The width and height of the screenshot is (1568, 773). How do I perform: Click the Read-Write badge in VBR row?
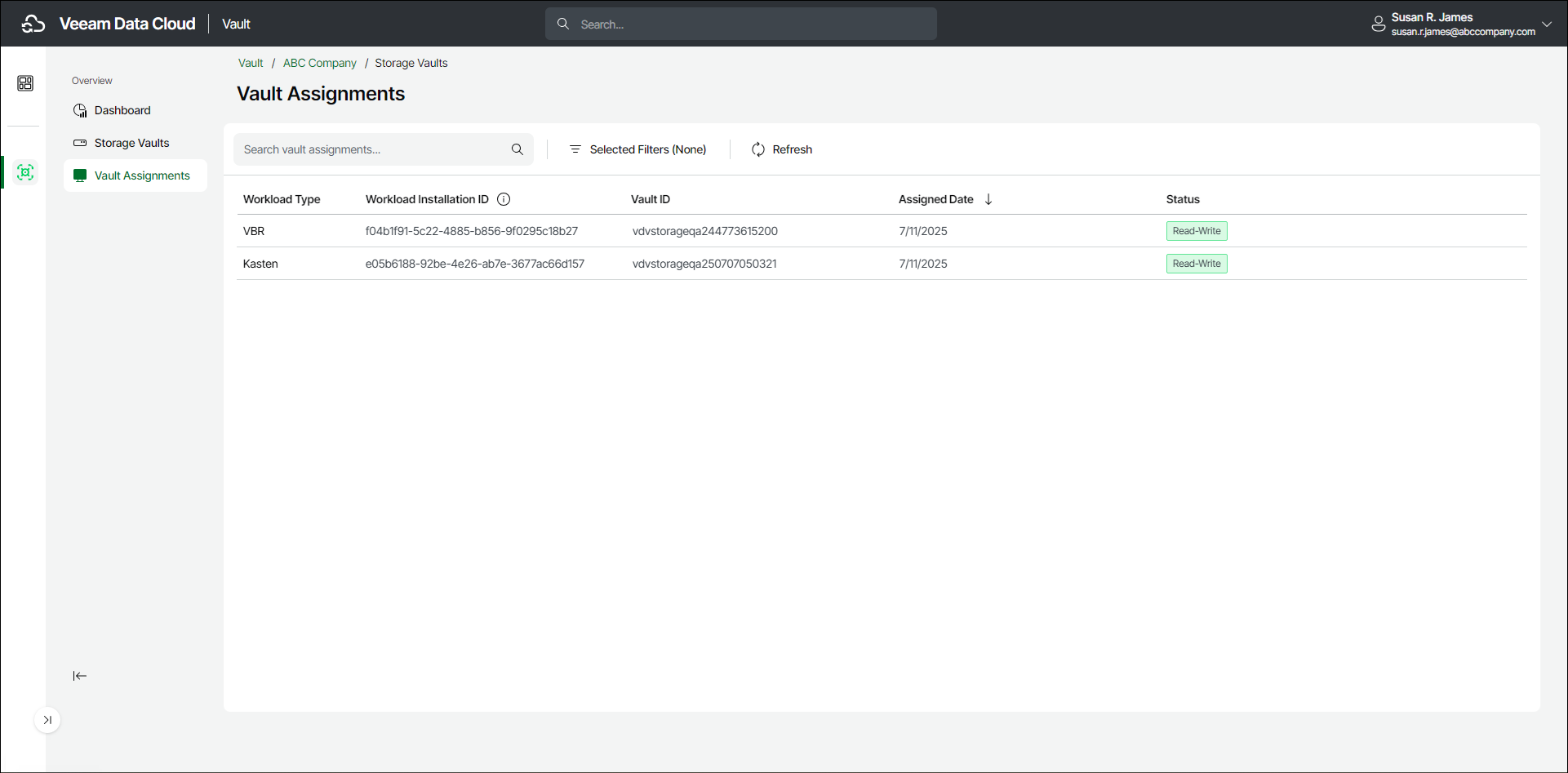[1197, 231]
